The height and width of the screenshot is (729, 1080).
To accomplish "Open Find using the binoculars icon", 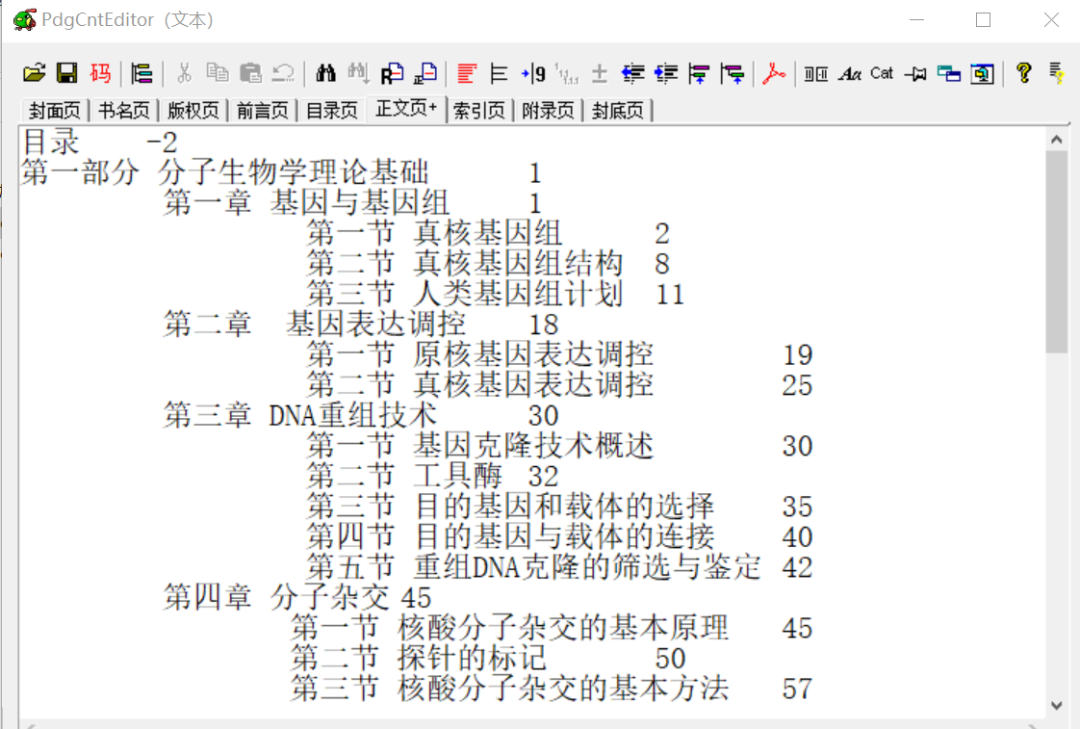I will [x=324, y=72].
